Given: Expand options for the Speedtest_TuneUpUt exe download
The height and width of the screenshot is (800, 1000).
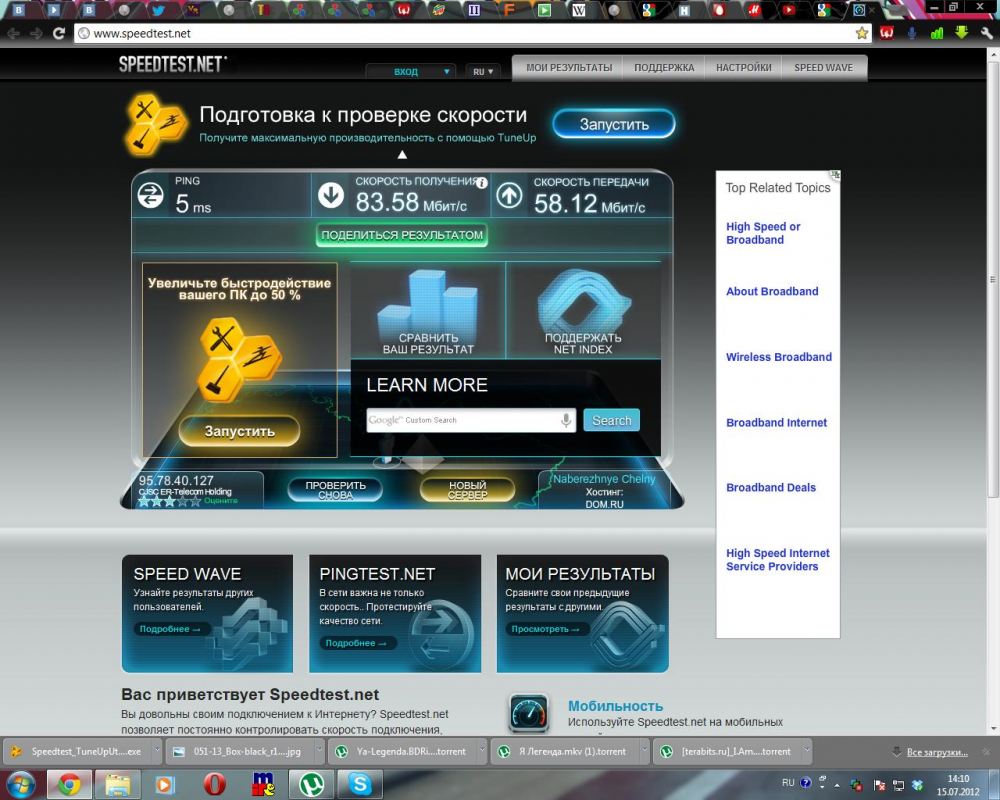Looking at the screenshot, I should [157, 751].
